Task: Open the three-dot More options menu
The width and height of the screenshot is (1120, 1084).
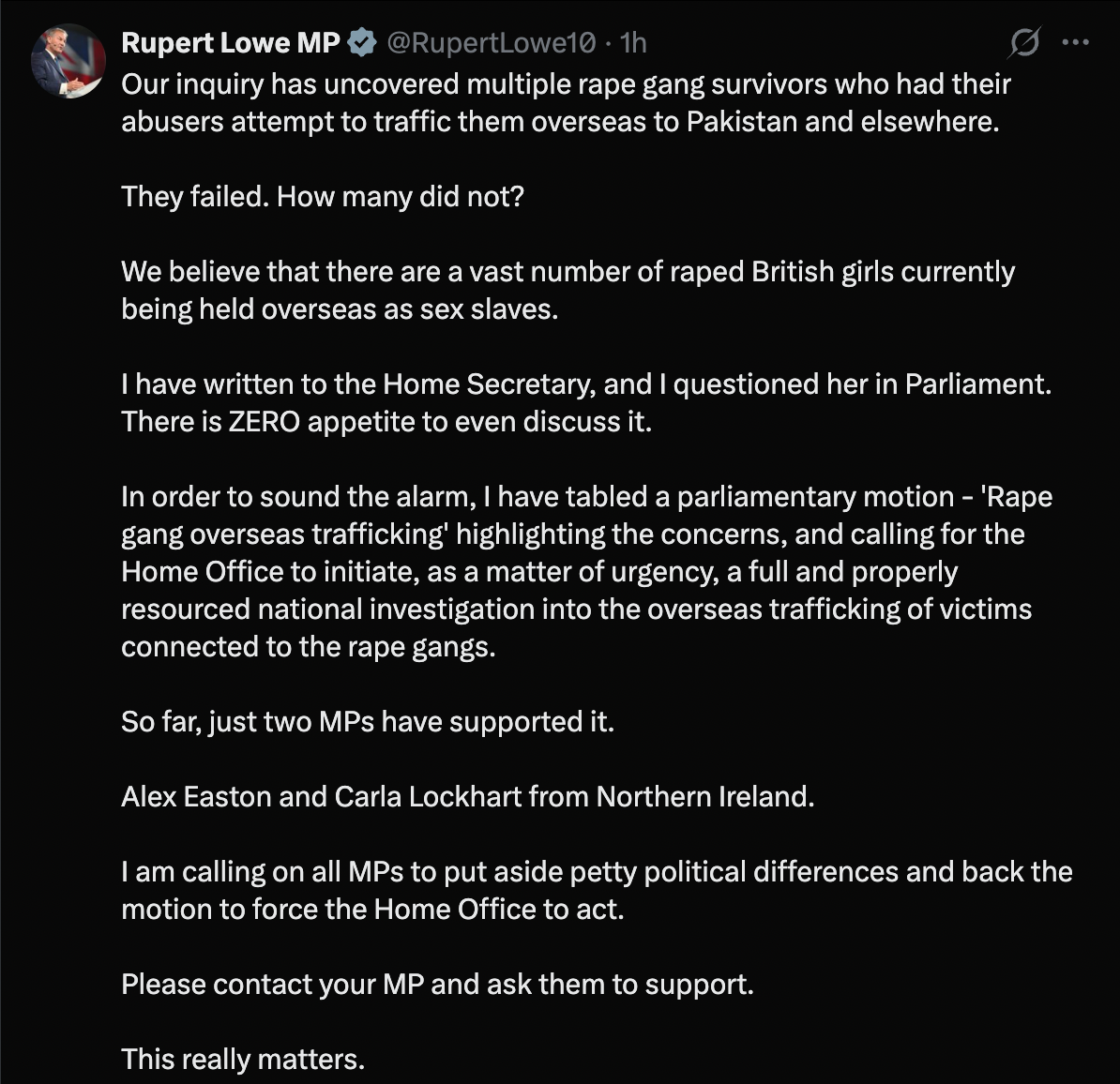Action: click(x=1075, y=42)
